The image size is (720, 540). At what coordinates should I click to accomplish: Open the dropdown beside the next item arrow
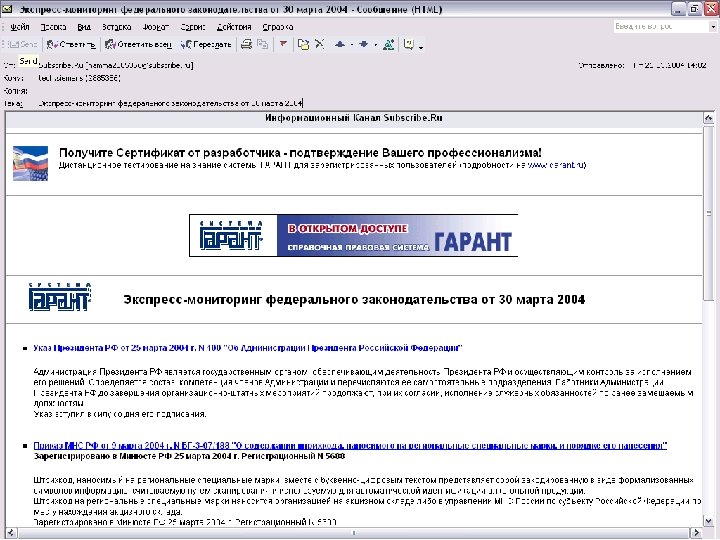(x=376, y=45)
